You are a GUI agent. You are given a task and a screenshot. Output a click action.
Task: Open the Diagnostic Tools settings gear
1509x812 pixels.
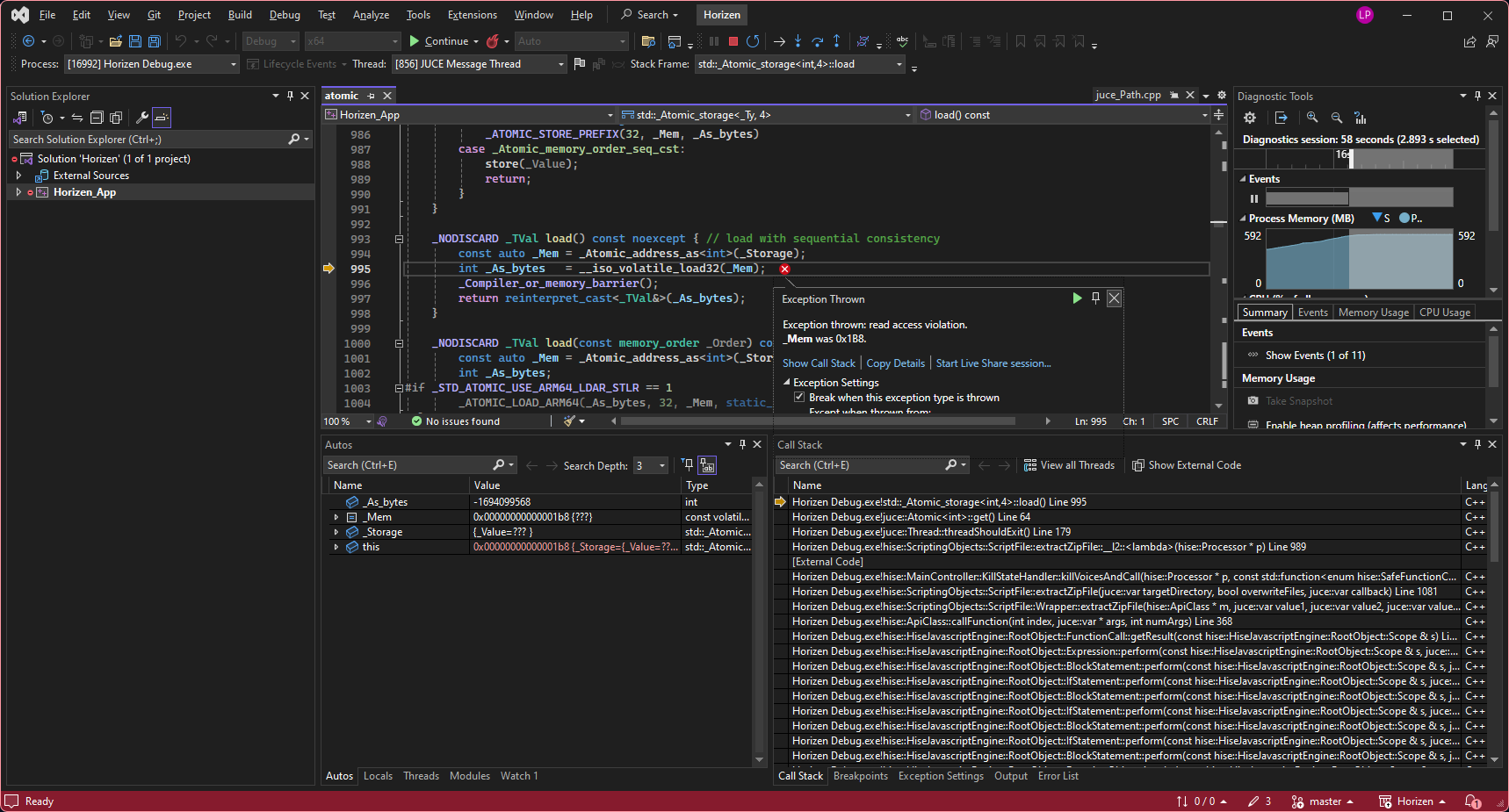pos(1250,118)
